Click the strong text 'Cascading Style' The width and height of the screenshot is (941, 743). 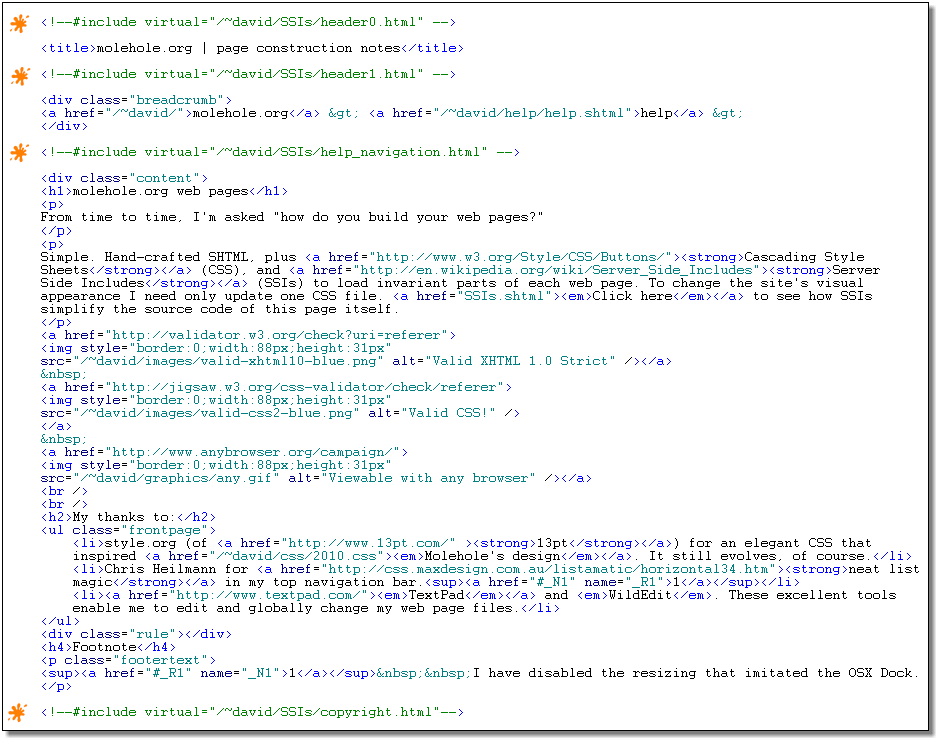(x=804, y=257)
